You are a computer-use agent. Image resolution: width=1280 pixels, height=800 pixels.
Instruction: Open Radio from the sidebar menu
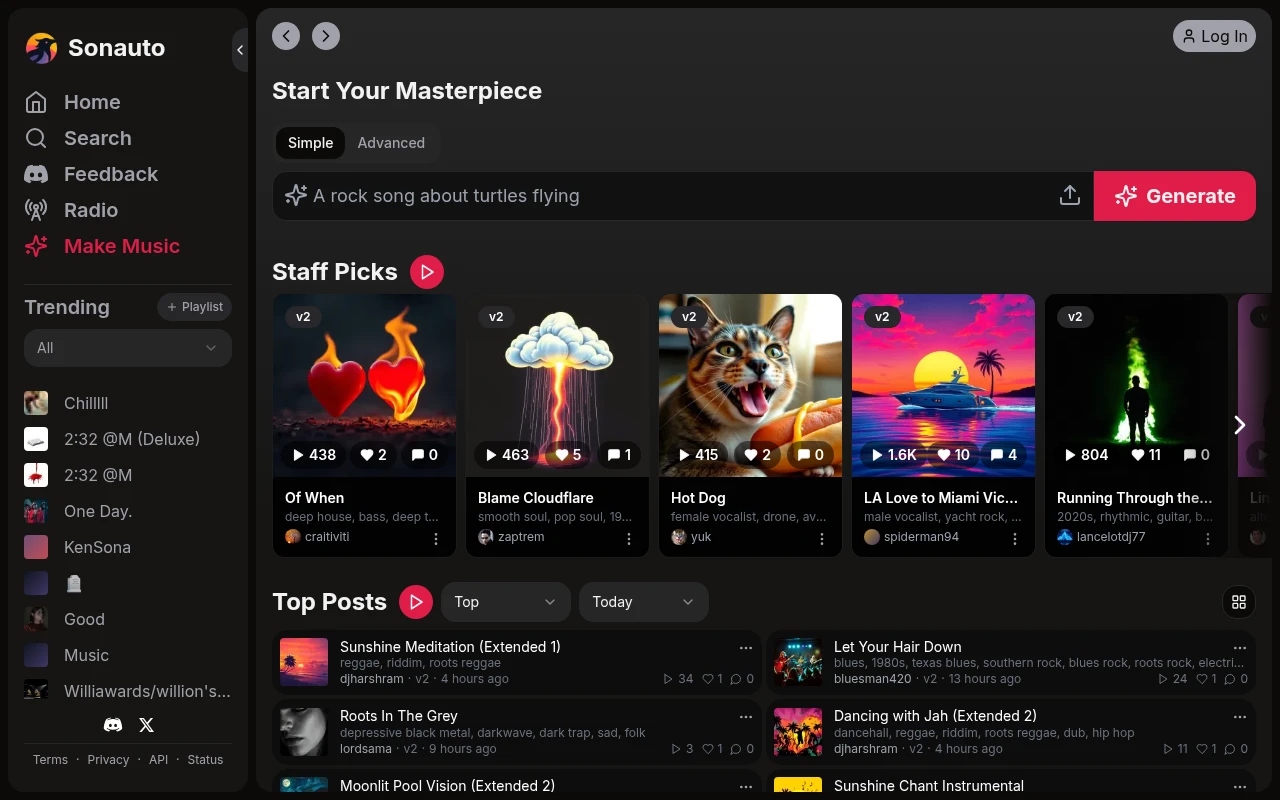point(90,210)
